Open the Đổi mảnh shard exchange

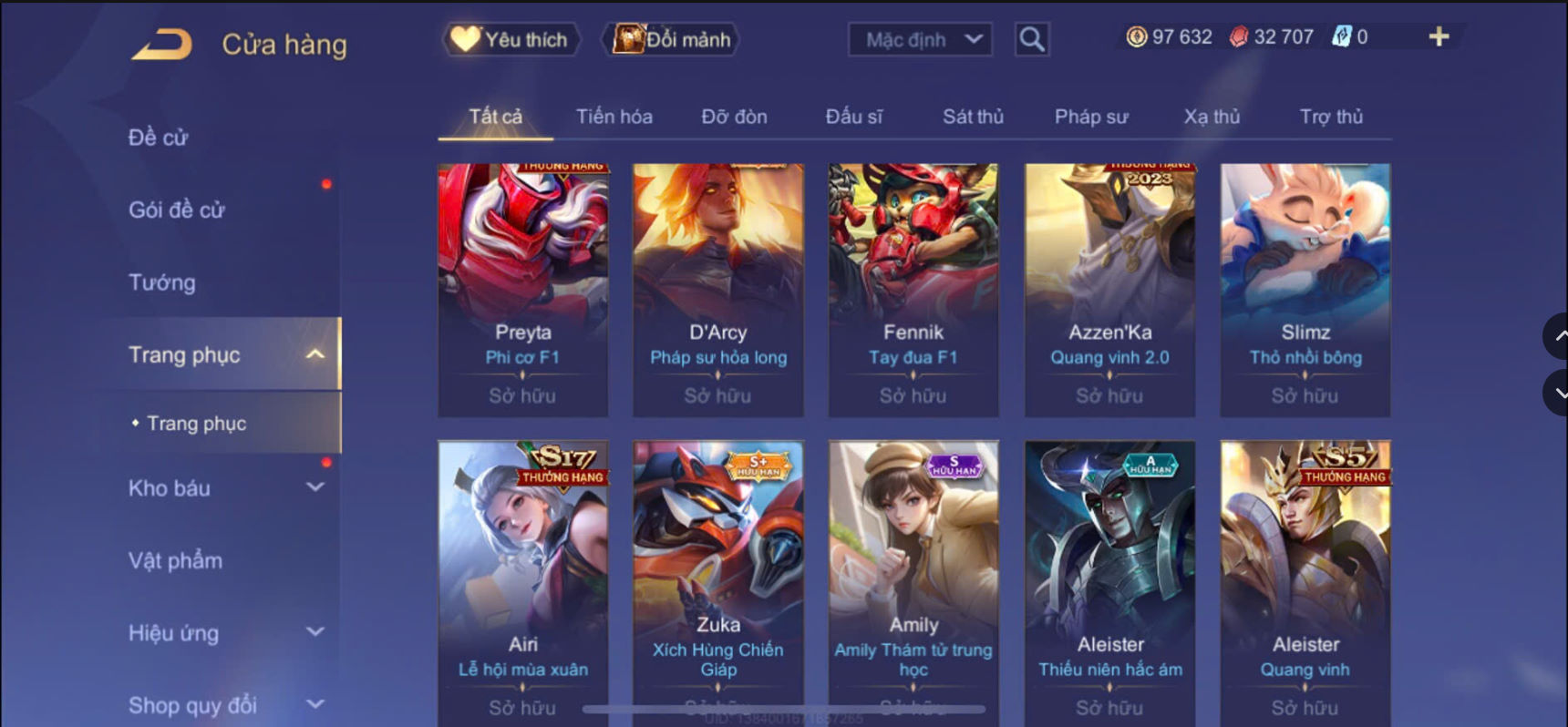671,39
